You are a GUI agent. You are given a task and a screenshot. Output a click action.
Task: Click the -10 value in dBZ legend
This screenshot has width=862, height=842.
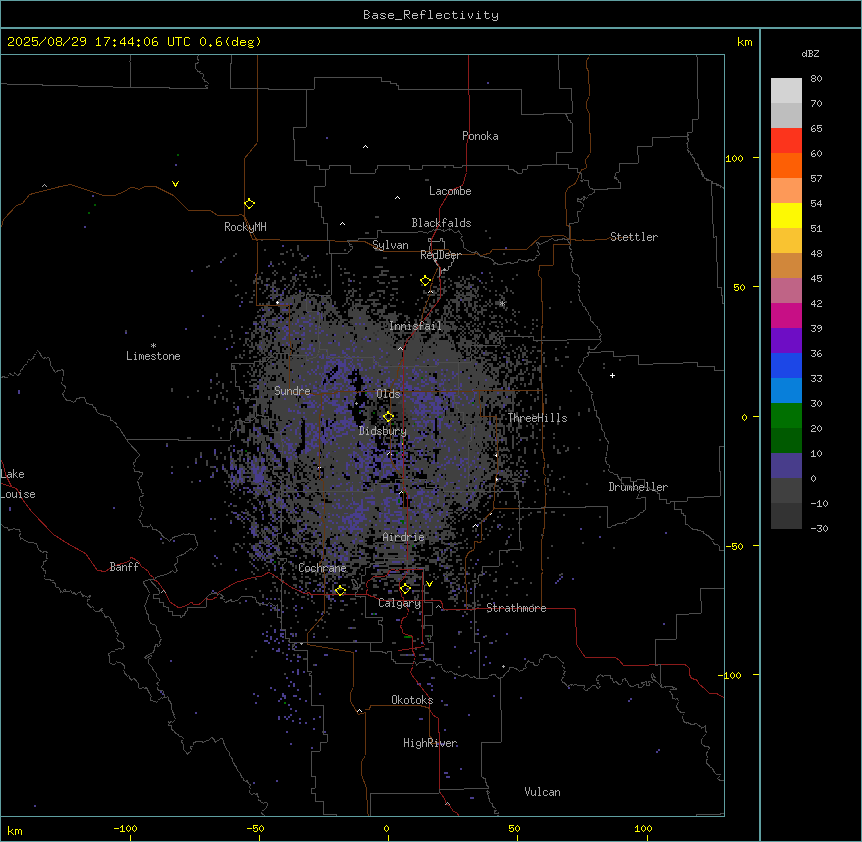click(x=819, y=503)
